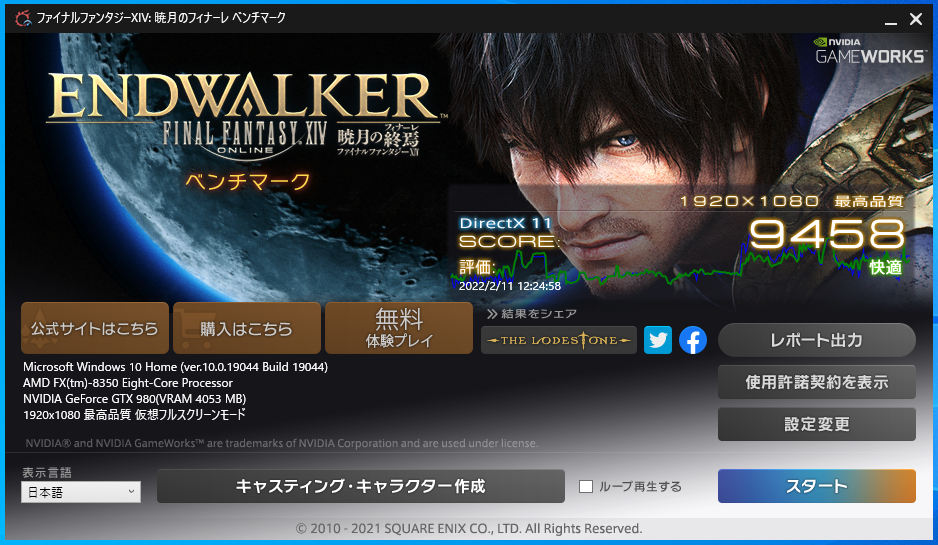Click the AMD FX(tm)-8350 processor line
This screenshot has height=545, width=938.
[128, 383]
